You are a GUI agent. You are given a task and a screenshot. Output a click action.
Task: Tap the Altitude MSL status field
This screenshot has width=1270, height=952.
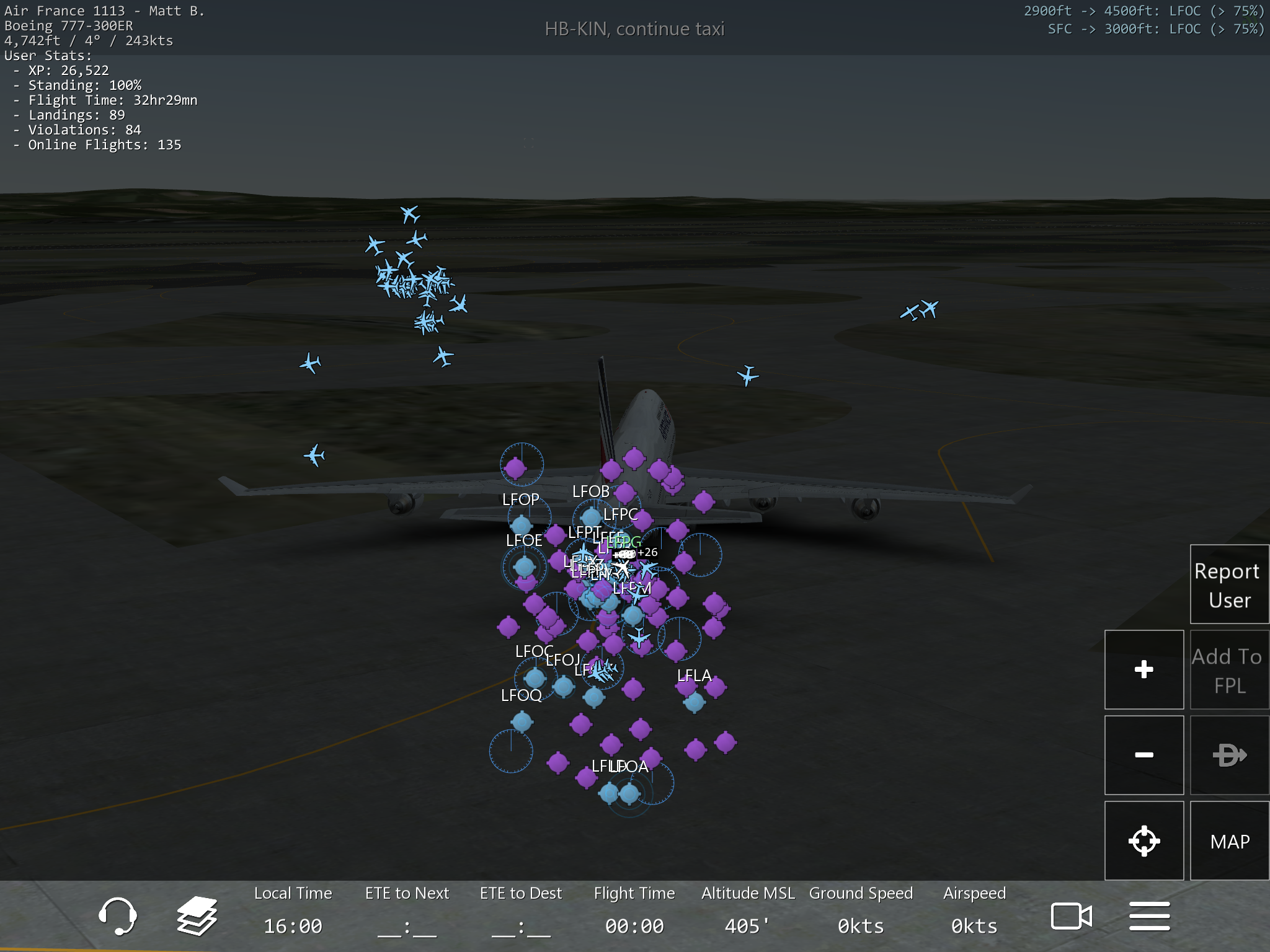[747, 910]
